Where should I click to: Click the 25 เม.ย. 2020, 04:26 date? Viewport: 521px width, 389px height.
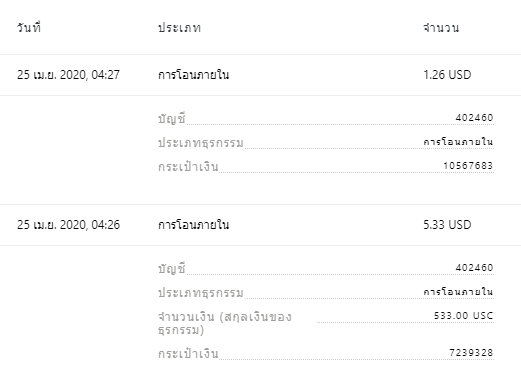click(x=68, y=225)
